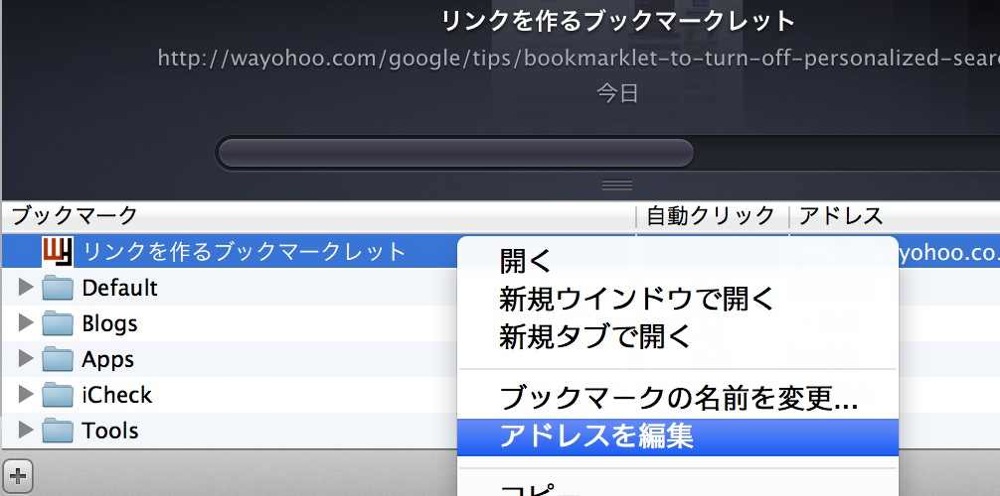Select the iCheck folder label
Screen dimensions: 1000x496
coord(117,395)
